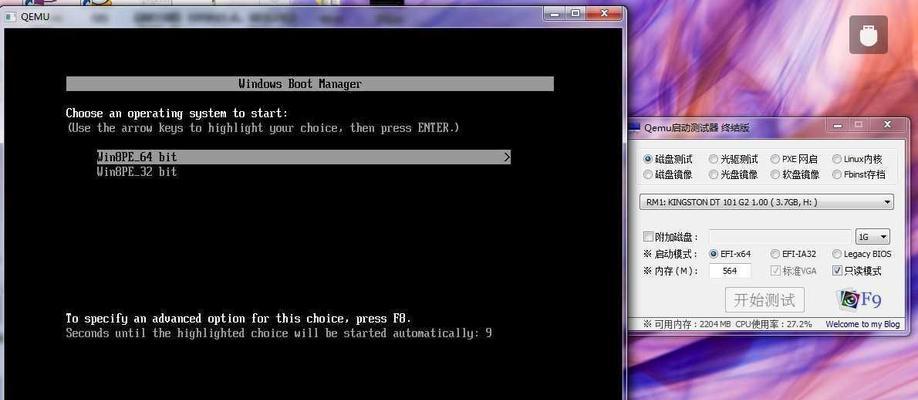Open the Welcome to my Blog link
The image size is (918, 400).
pyautogui.click(x=862, y=324)
